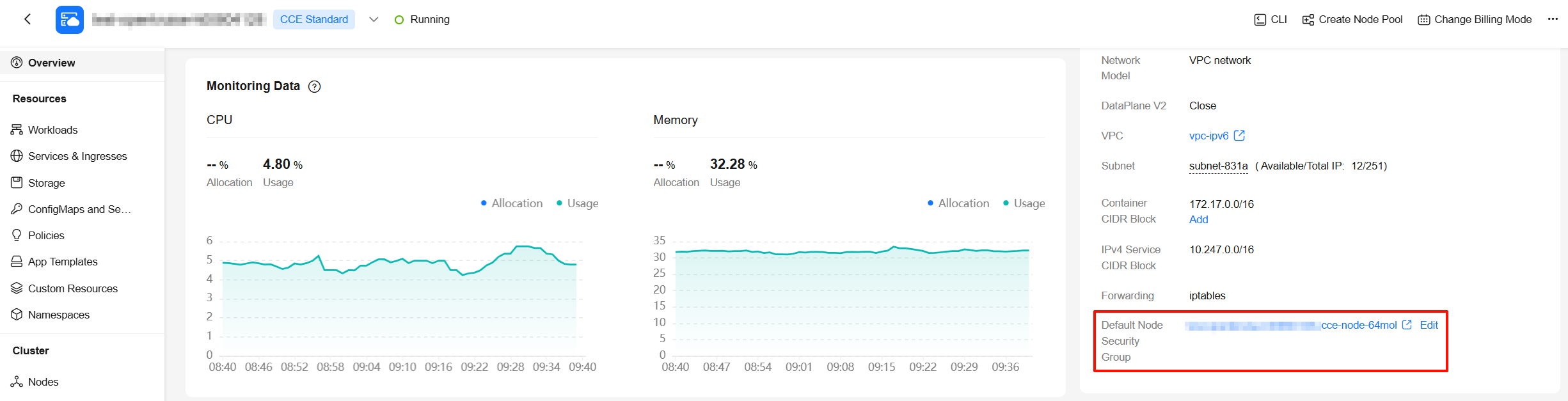Click the blue cluster logo icon

coord(69,20)
